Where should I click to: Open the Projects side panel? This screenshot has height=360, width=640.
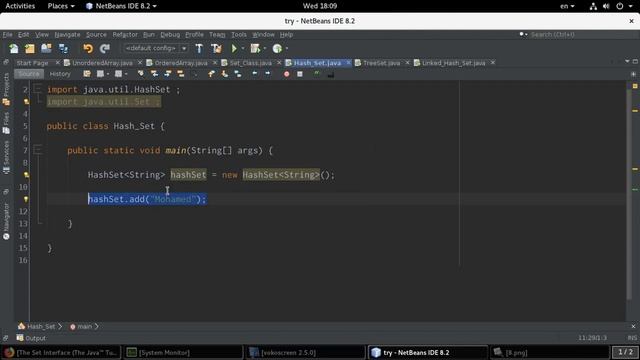6,90
